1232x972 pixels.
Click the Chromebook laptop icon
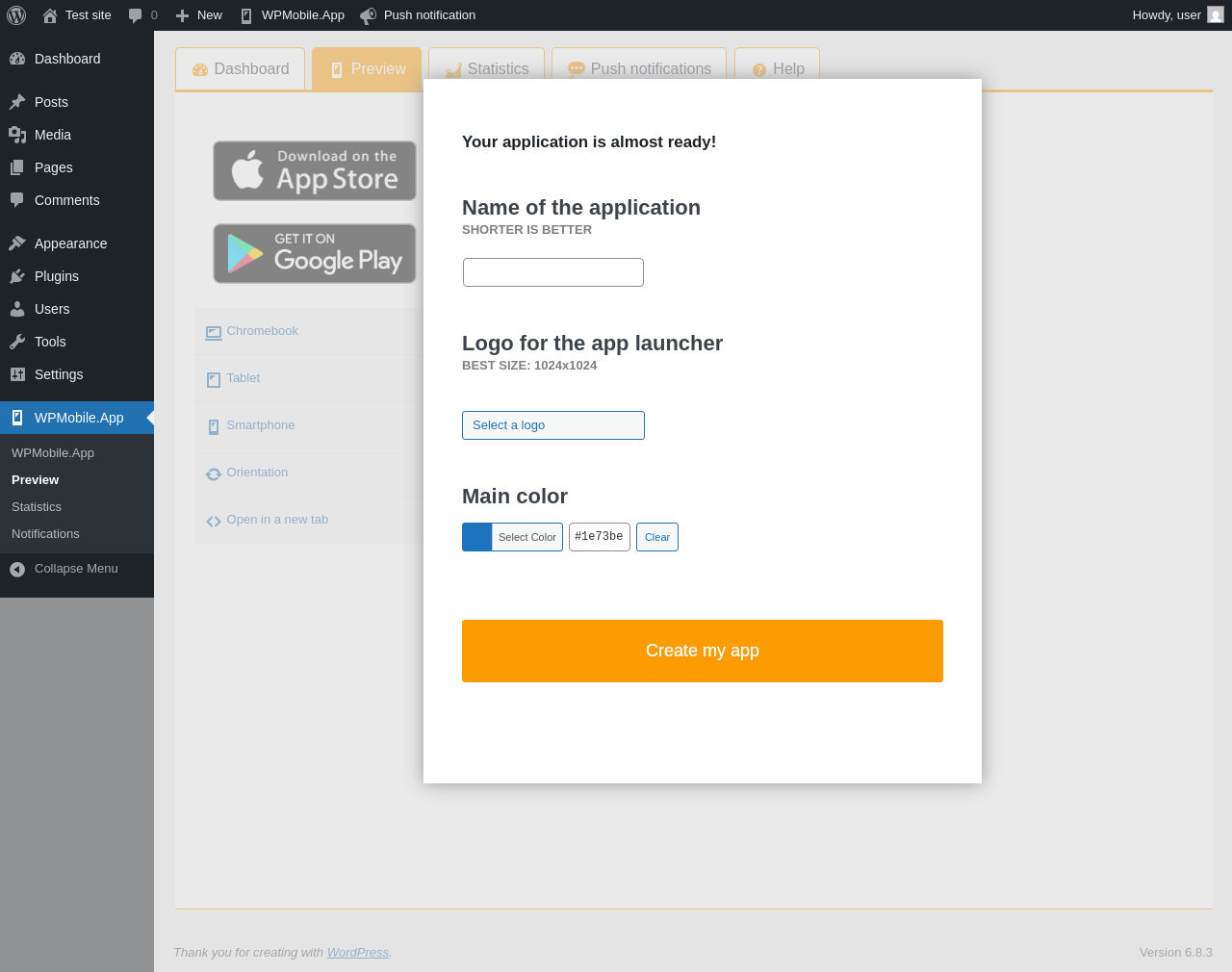pos(214,333)
